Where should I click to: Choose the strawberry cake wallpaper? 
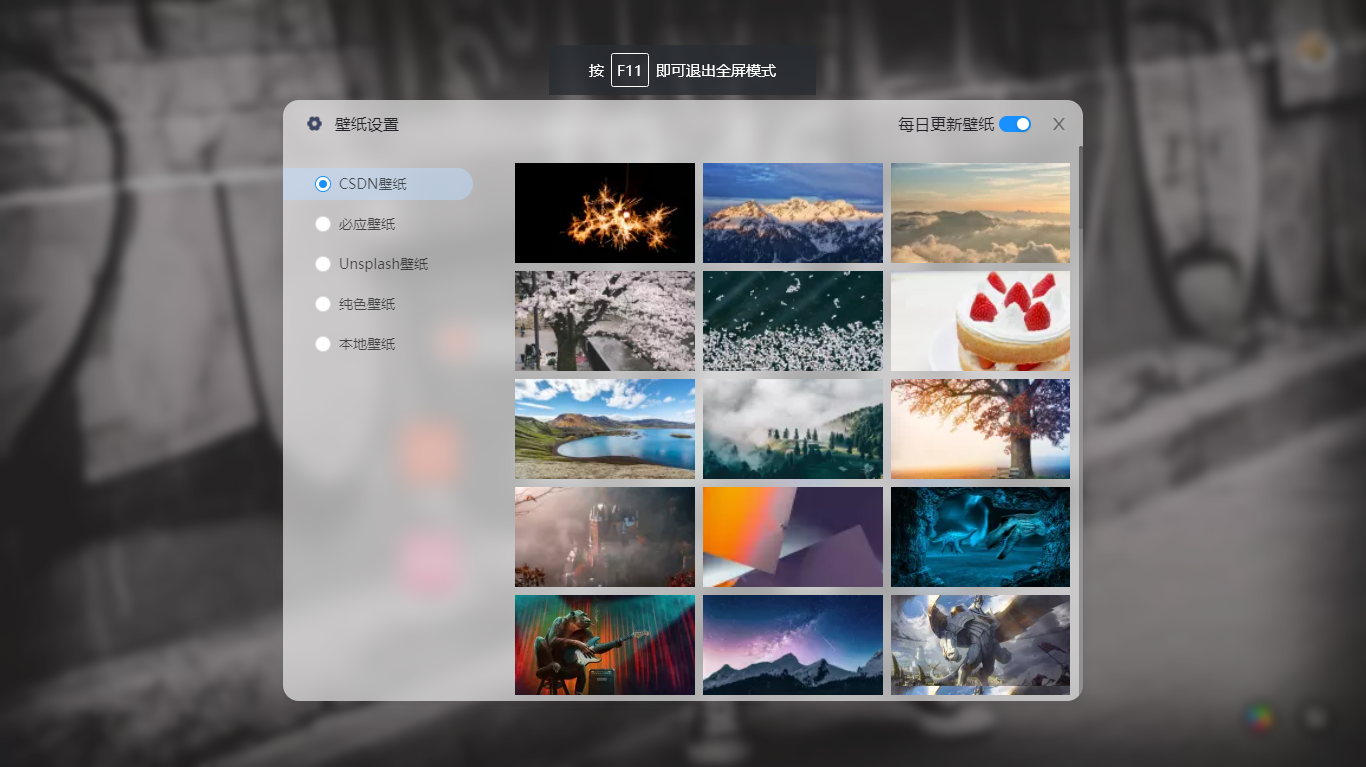980,321
